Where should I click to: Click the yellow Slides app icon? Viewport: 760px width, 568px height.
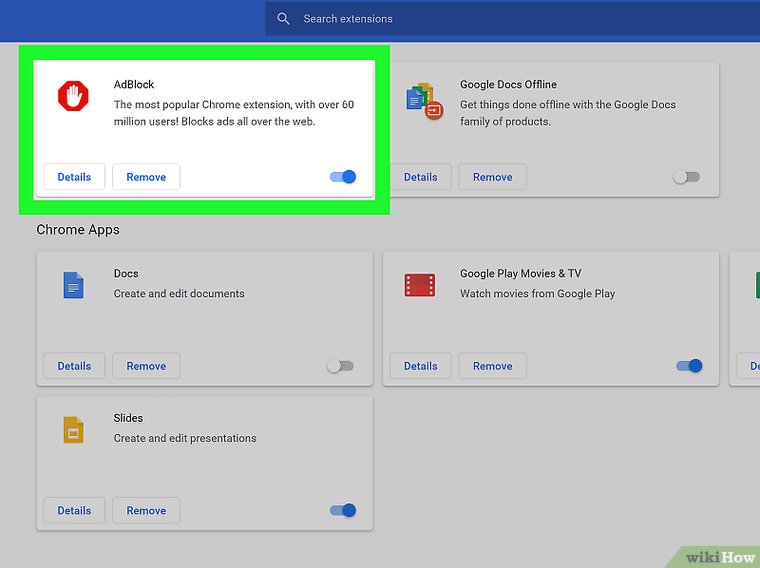73,430
